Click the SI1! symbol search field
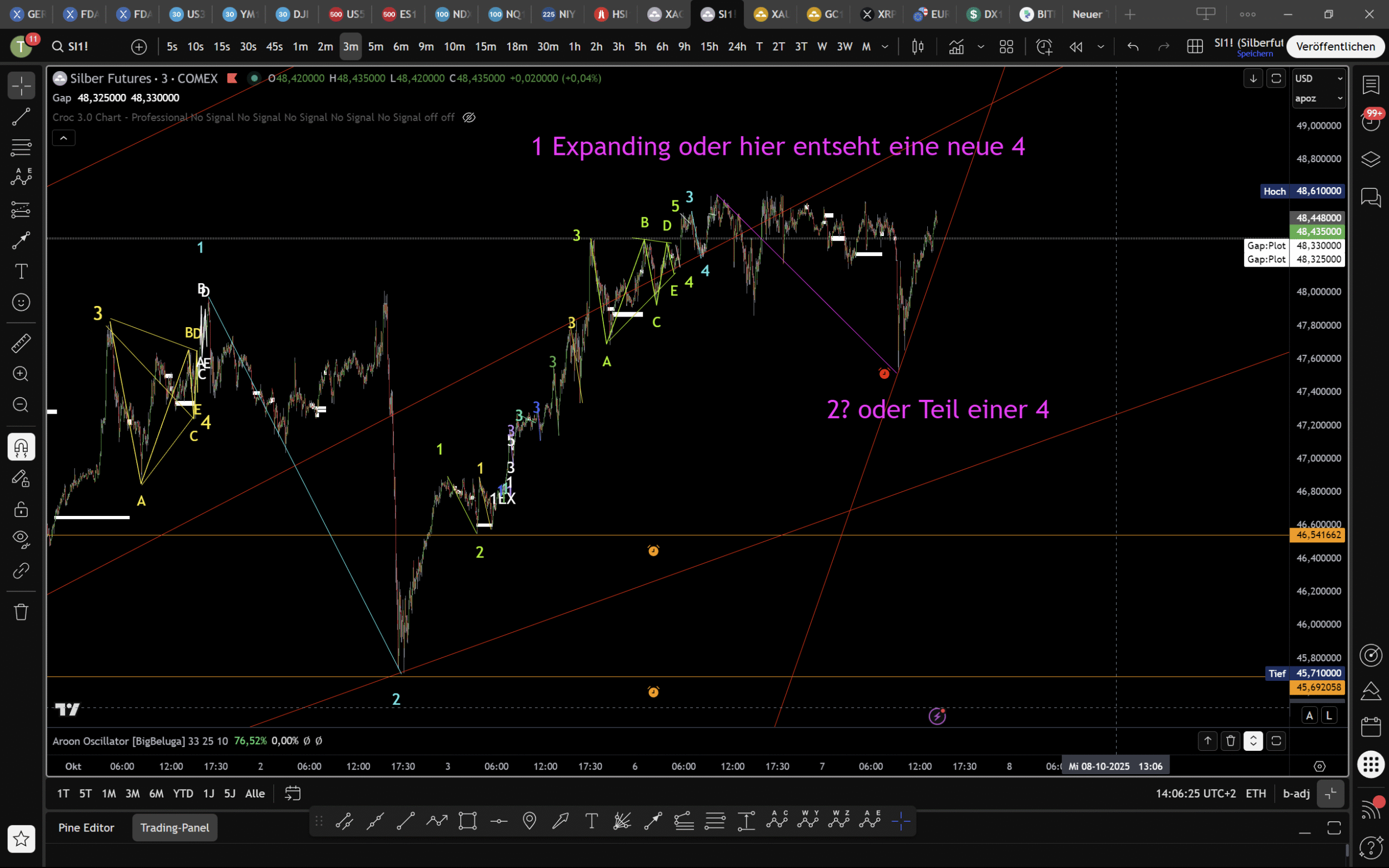Viewport: 1389px width, 868px height. 78,47
